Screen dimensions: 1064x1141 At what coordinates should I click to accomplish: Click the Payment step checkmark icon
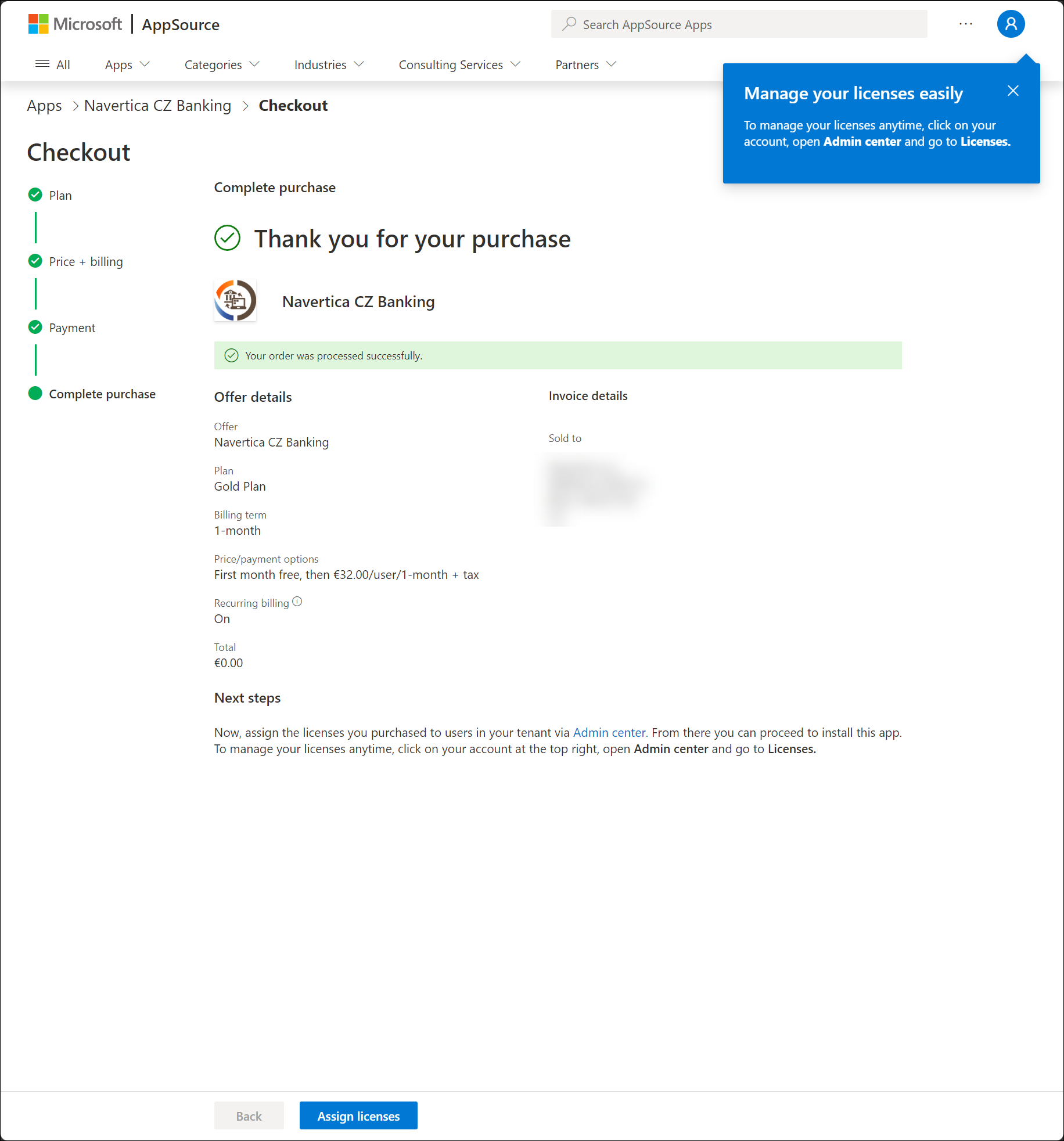[35, 327]
